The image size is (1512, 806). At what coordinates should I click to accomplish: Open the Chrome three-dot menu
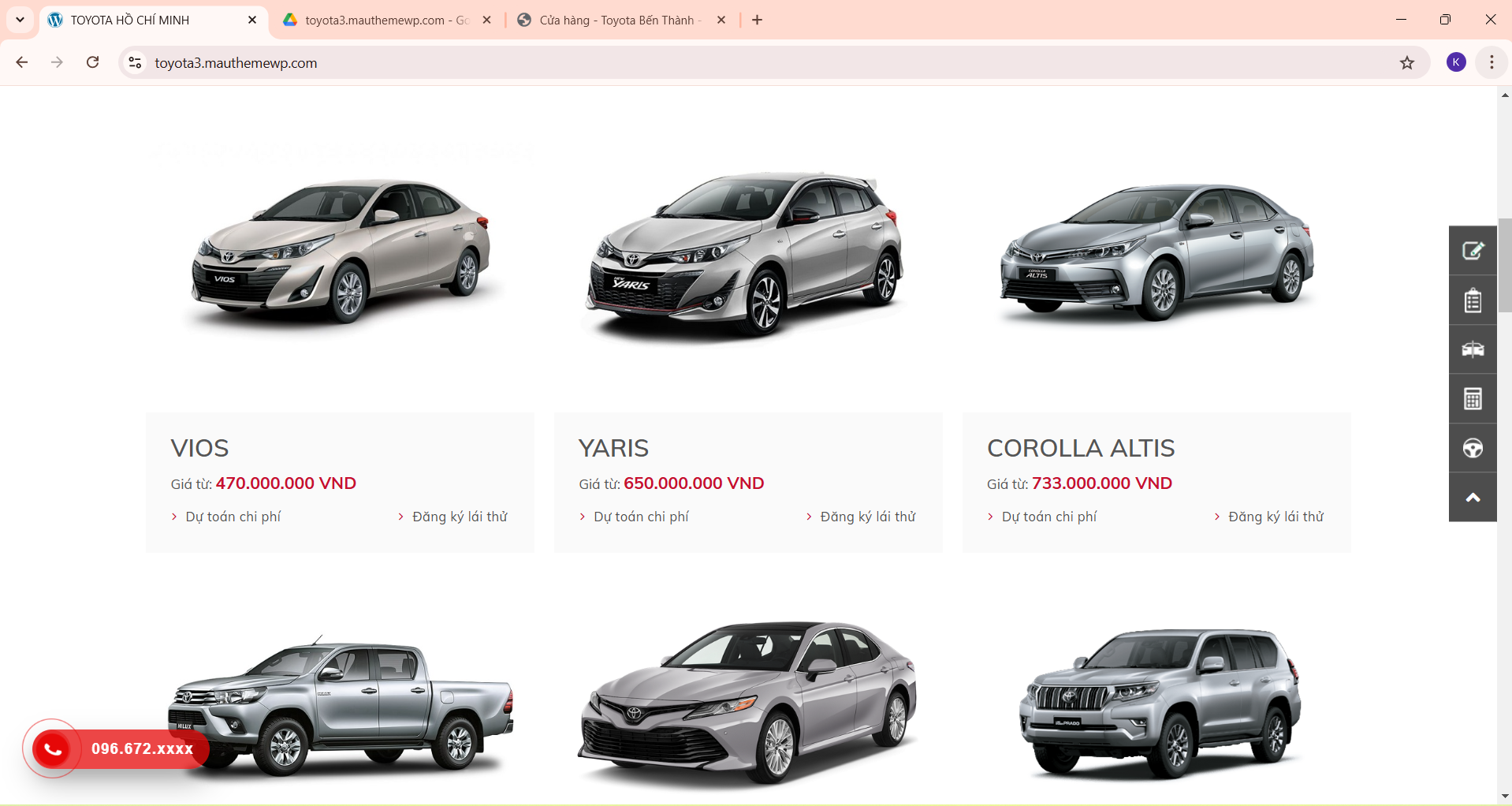click(1492, 62)
